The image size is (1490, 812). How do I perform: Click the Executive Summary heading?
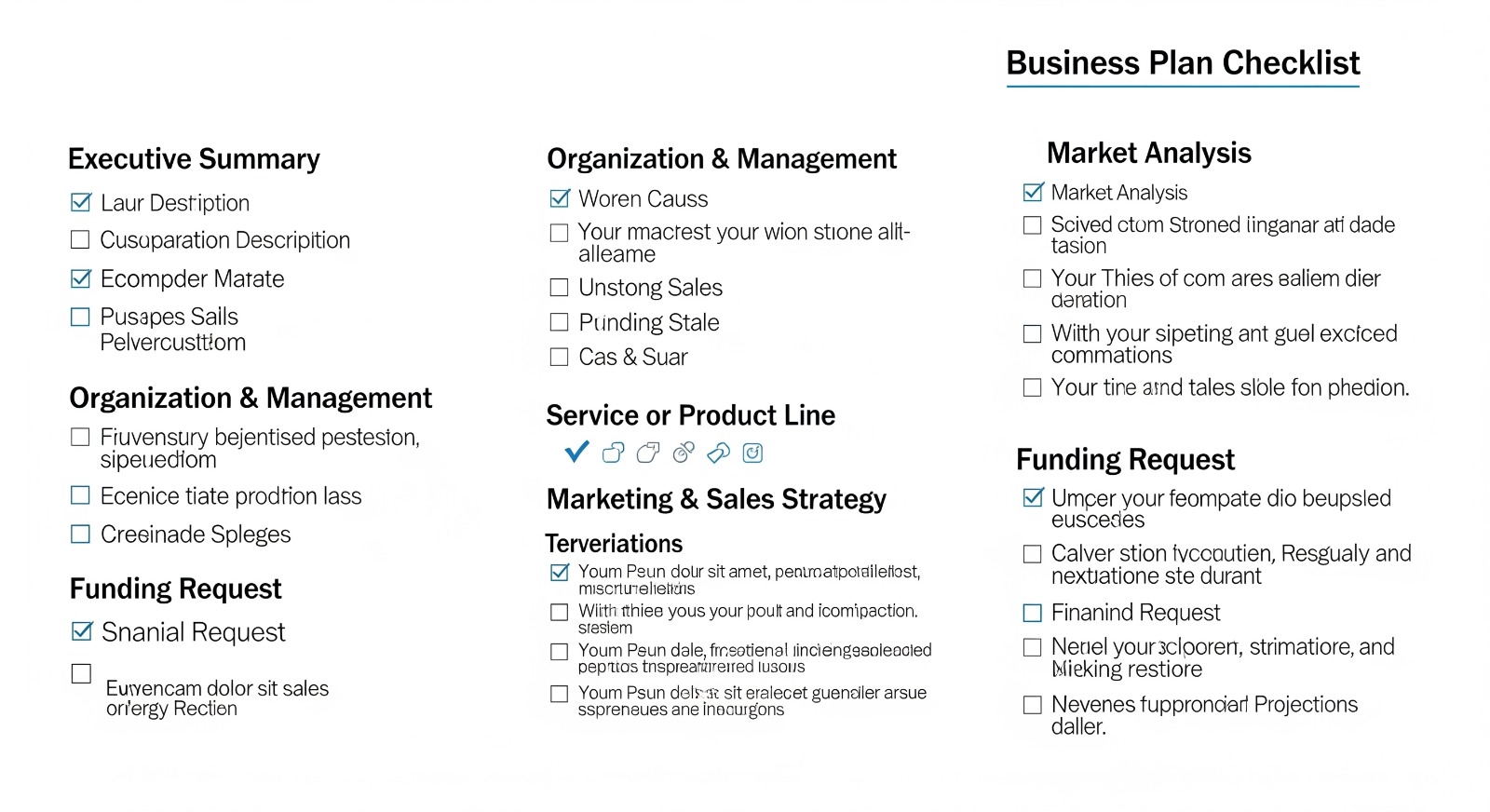point(194,159)
